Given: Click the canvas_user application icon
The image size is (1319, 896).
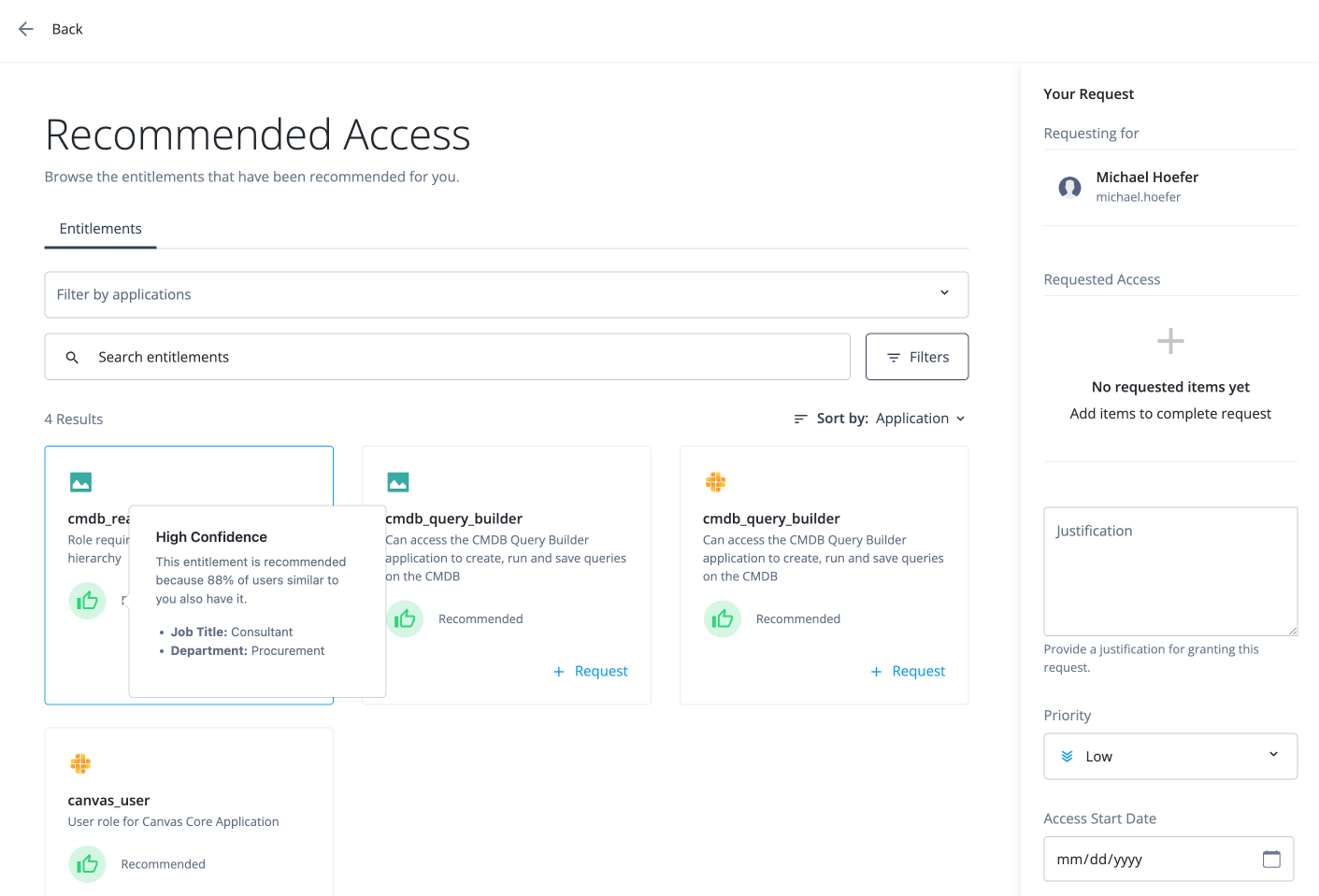Looking at the screenshot, I should point(80,764).
